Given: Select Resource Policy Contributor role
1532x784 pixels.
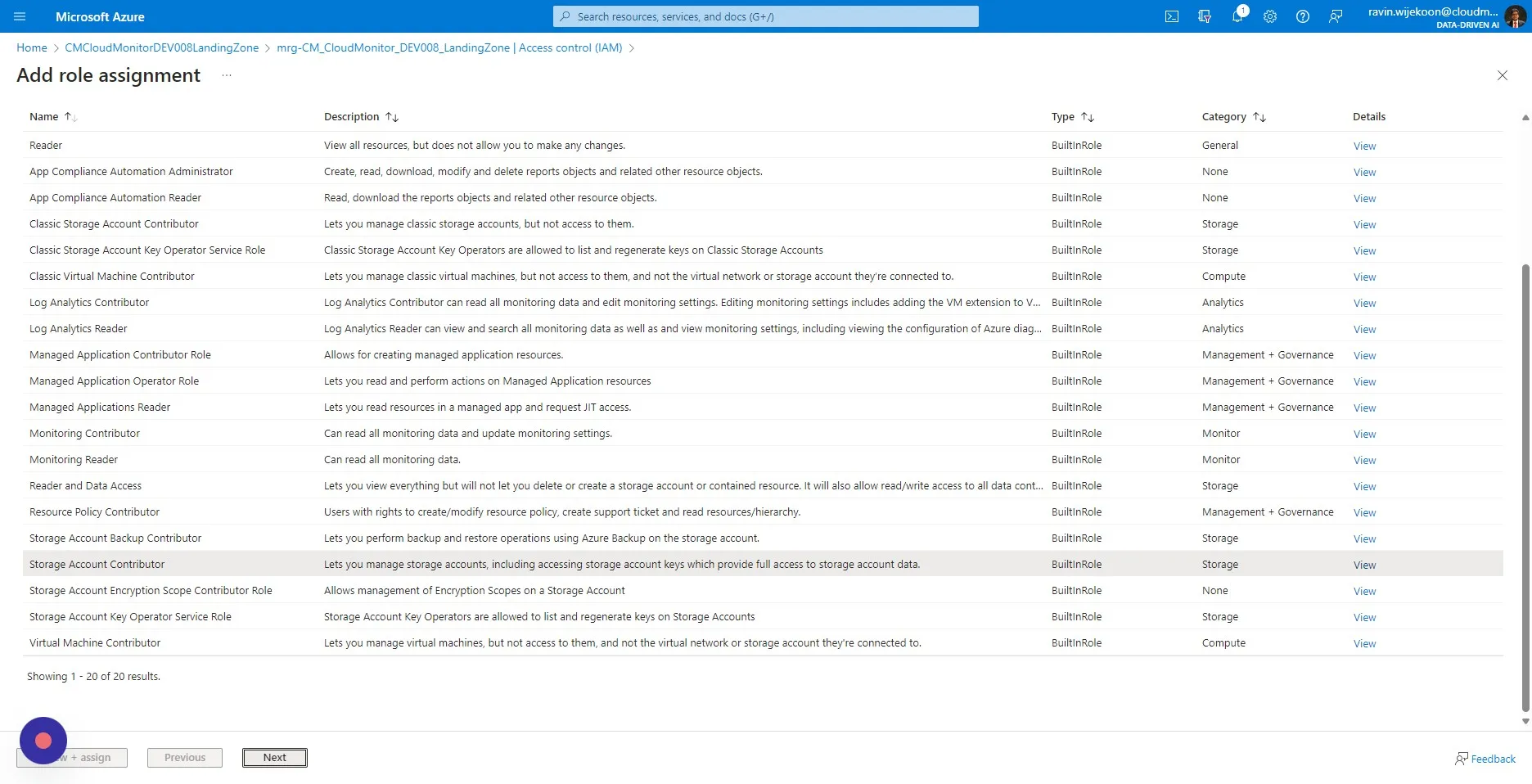Looking at the screenshot, I should click(763, 511).
